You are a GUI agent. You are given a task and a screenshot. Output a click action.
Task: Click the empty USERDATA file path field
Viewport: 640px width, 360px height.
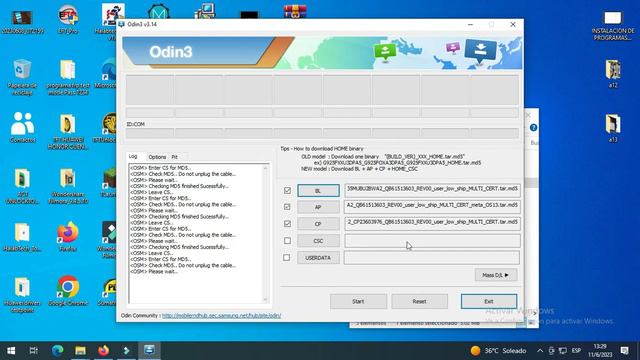click(x=432, y=258)
